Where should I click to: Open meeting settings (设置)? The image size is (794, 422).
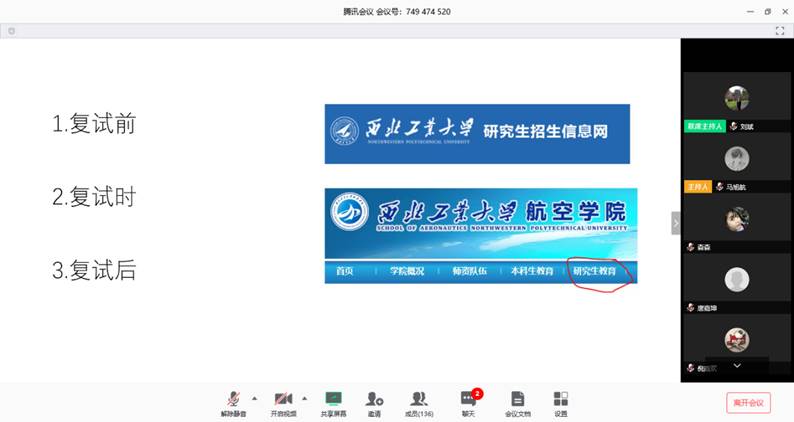tap(560, 402)
